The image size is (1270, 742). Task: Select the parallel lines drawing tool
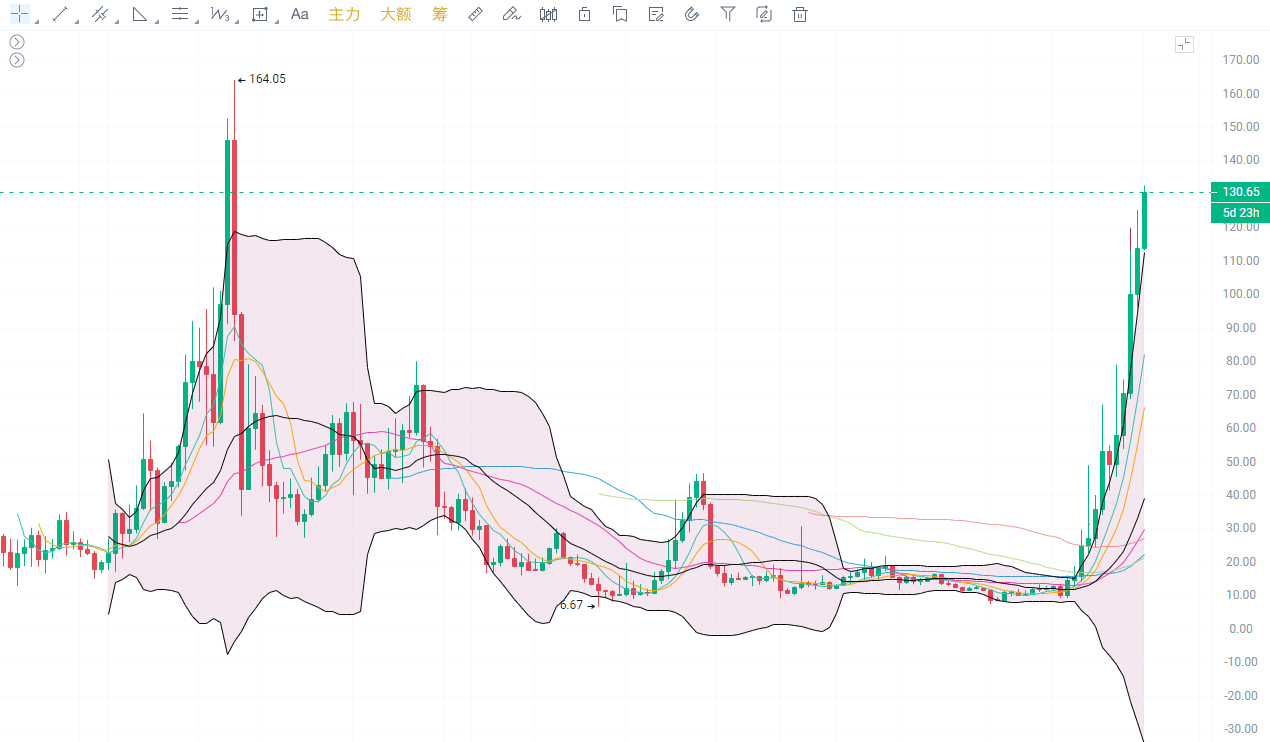(x=99, y=14)
